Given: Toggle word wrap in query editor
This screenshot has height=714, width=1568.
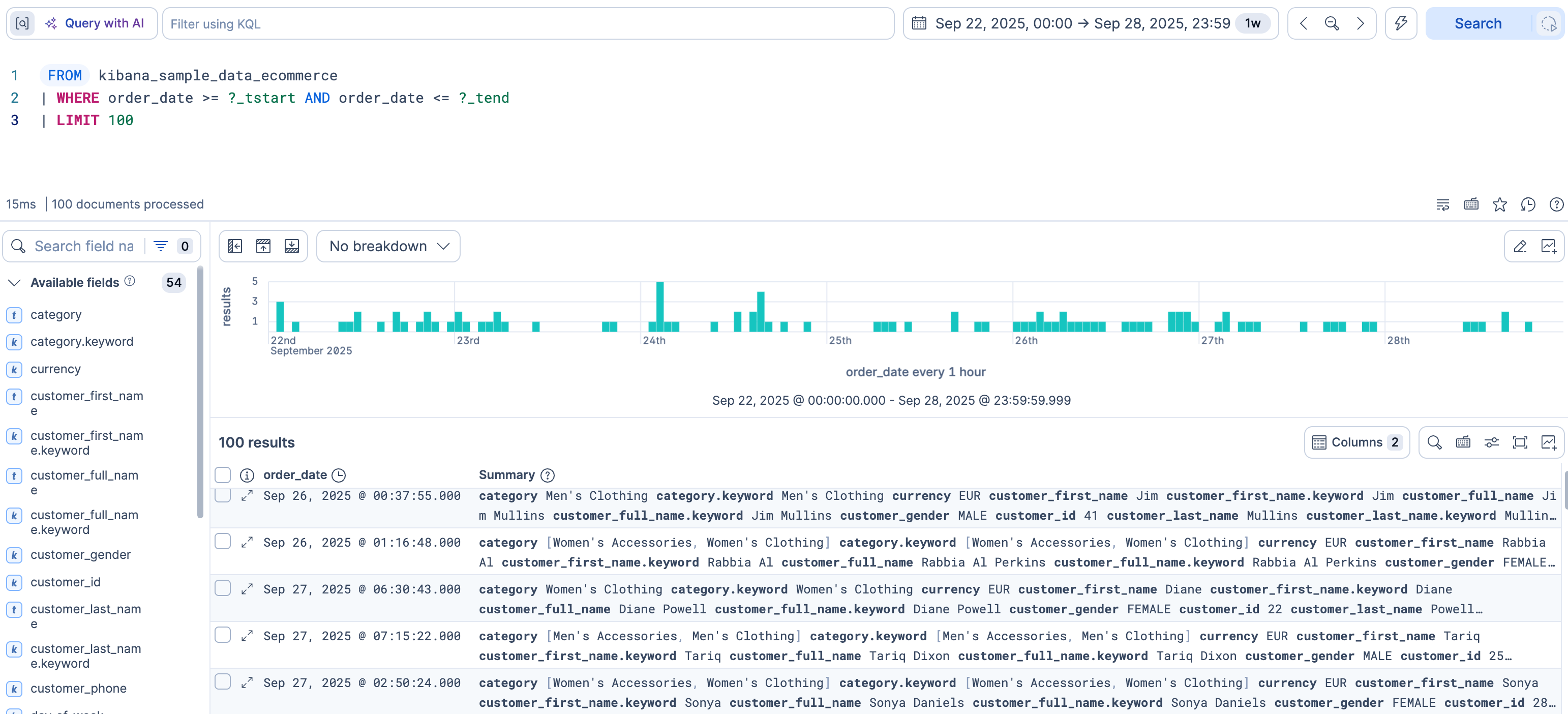Looking at the screenshot, I should tap(1442, 204).
